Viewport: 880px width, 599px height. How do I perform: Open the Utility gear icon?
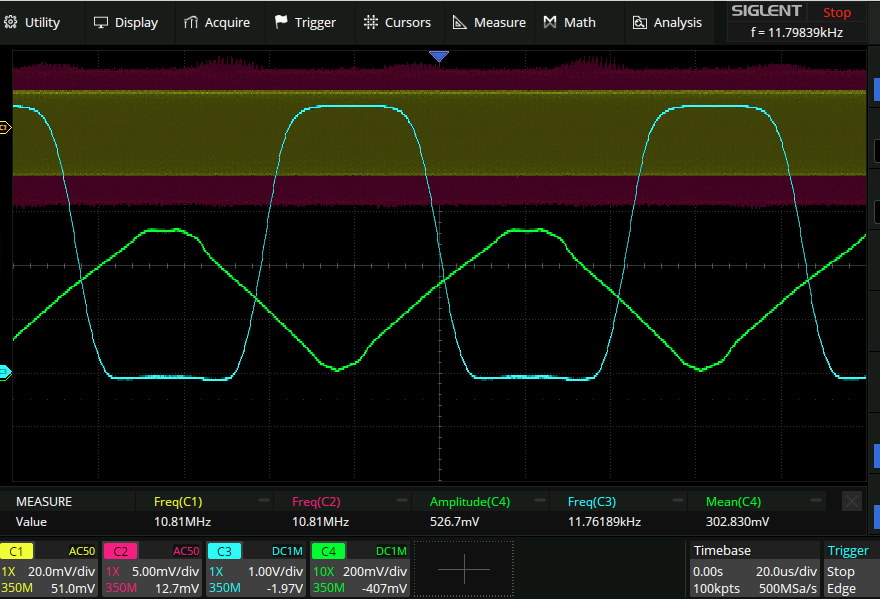click(11, 22)
